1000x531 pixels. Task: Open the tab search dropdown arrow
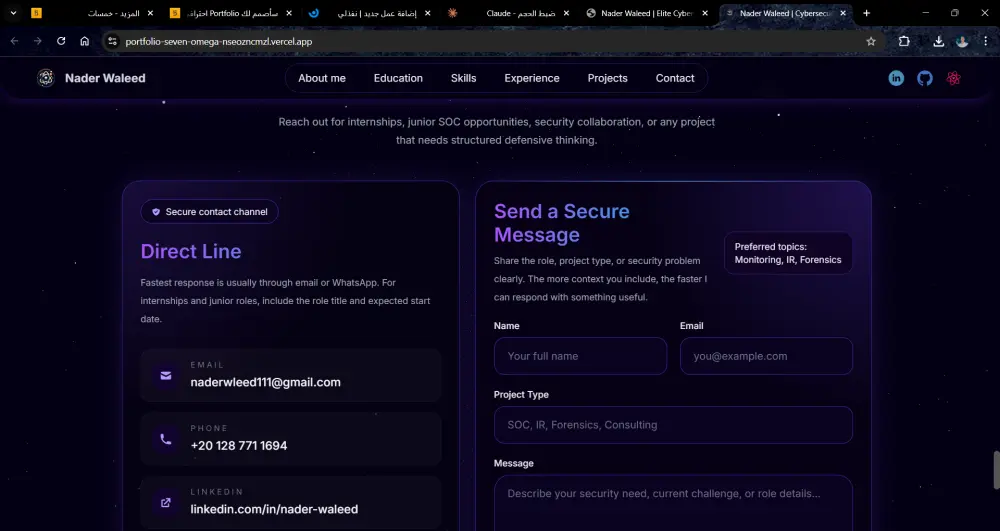(x=13, y=13)
